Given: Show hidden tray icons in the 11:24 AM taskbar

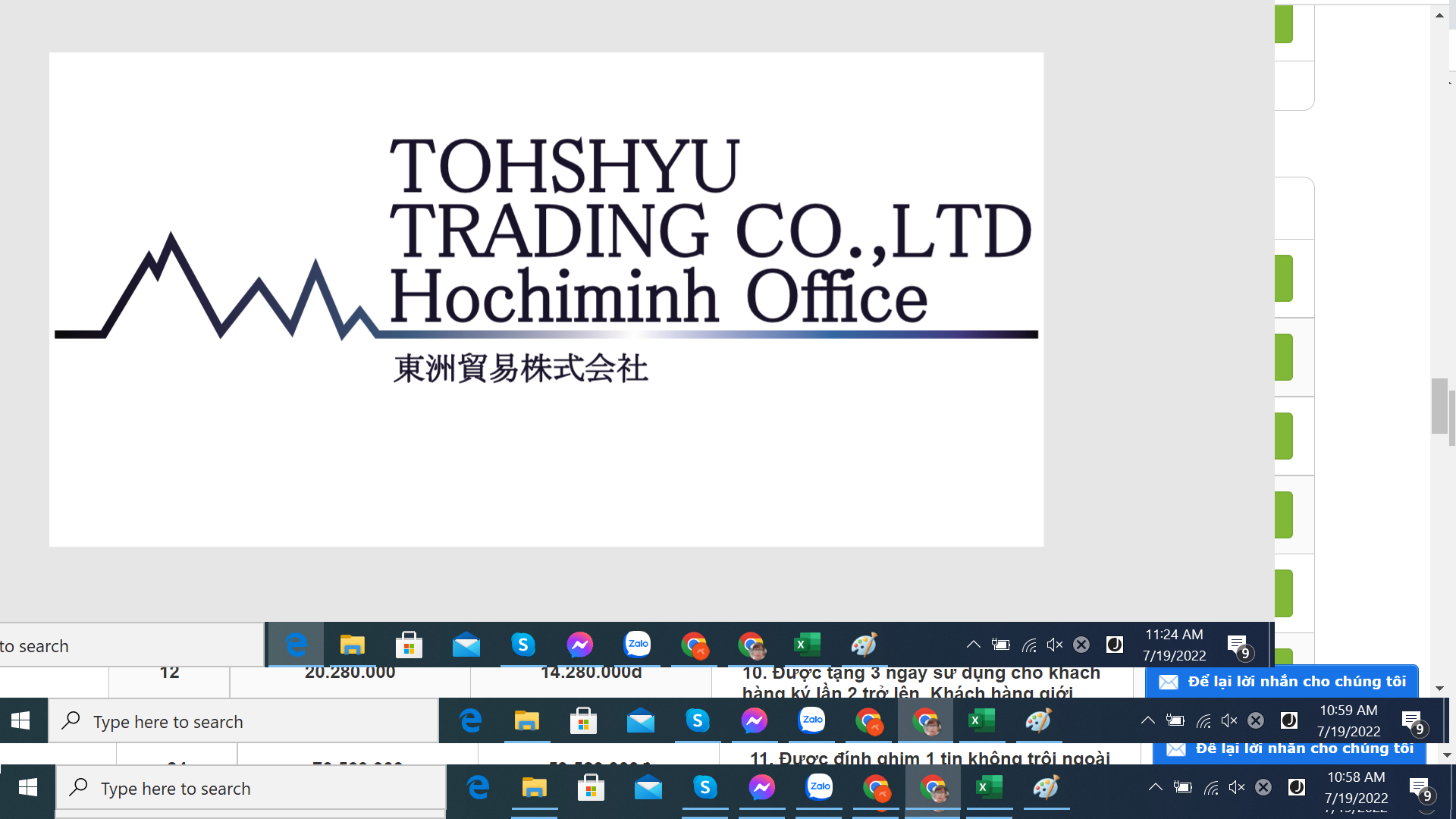Looking at the screenshot, I should tap(973, 645).
